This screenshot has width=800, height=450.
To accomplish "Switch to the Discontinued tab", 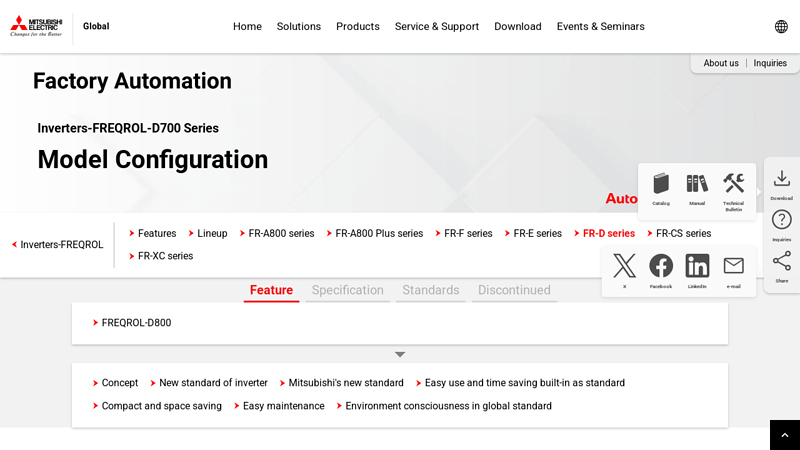I will [514, 290].
